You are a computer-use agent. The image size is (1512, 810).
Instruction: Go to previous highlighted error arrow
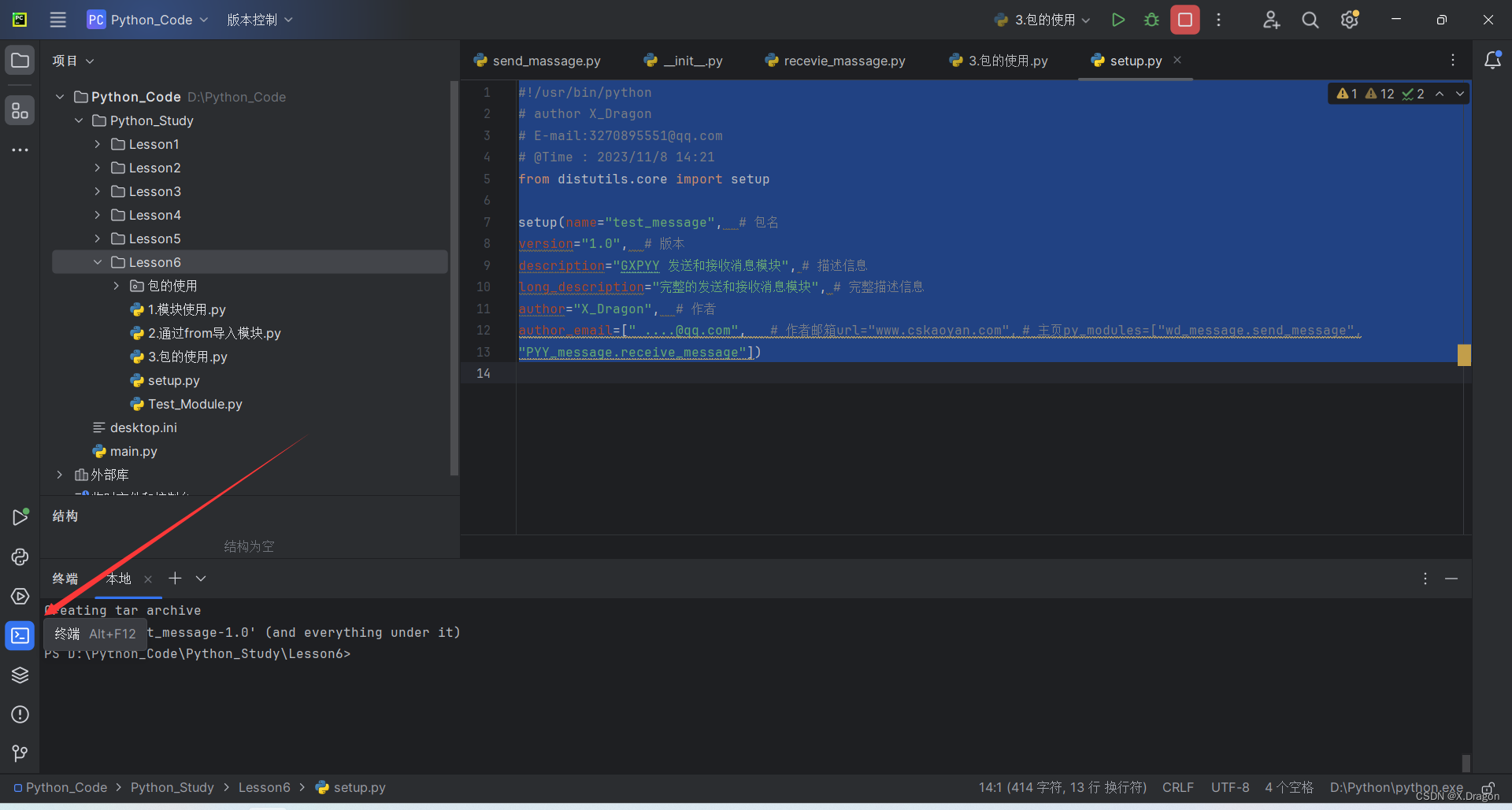click(x=1440, y=94)
